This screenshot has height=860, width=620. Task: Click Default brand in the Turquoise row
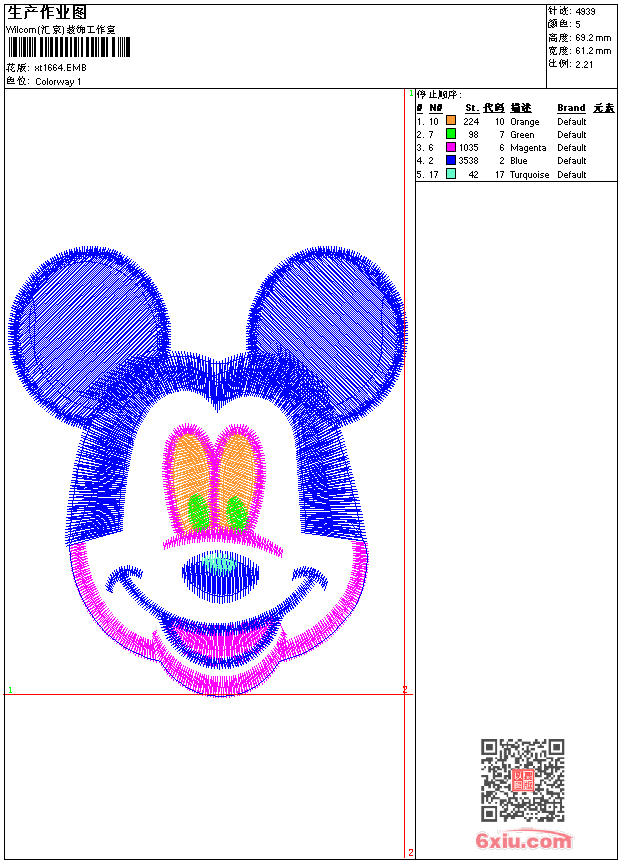click(x=572, y=175)
